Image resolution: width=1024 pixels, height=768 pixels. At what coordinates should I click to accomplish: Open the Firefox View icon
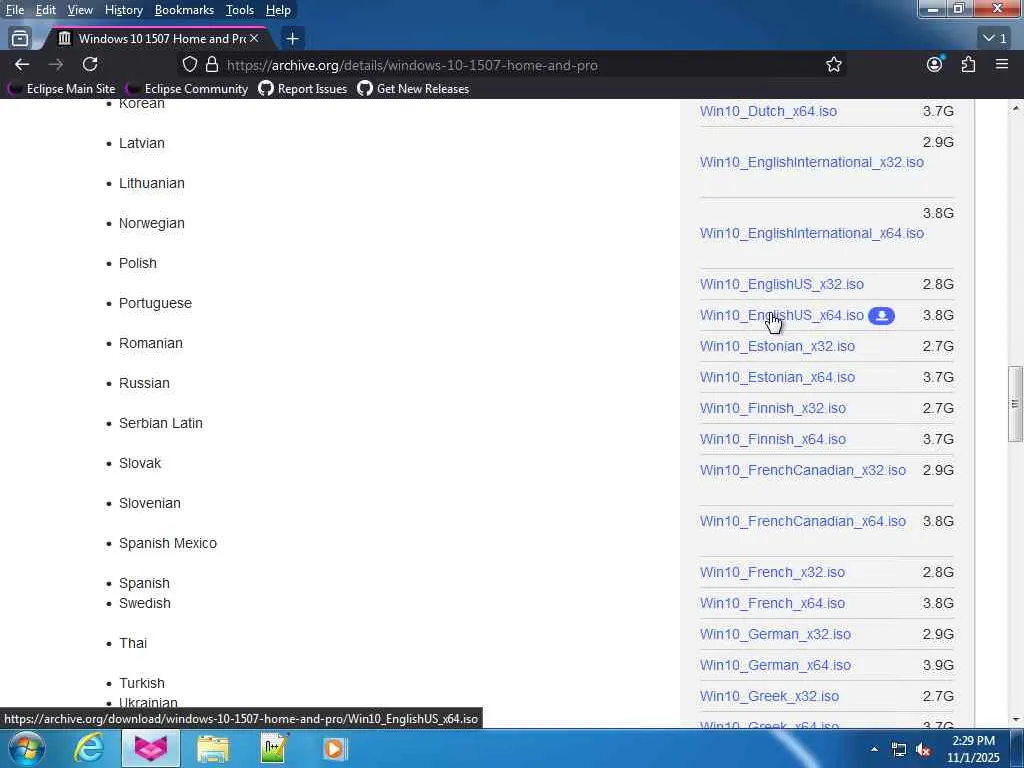(20, 39)
